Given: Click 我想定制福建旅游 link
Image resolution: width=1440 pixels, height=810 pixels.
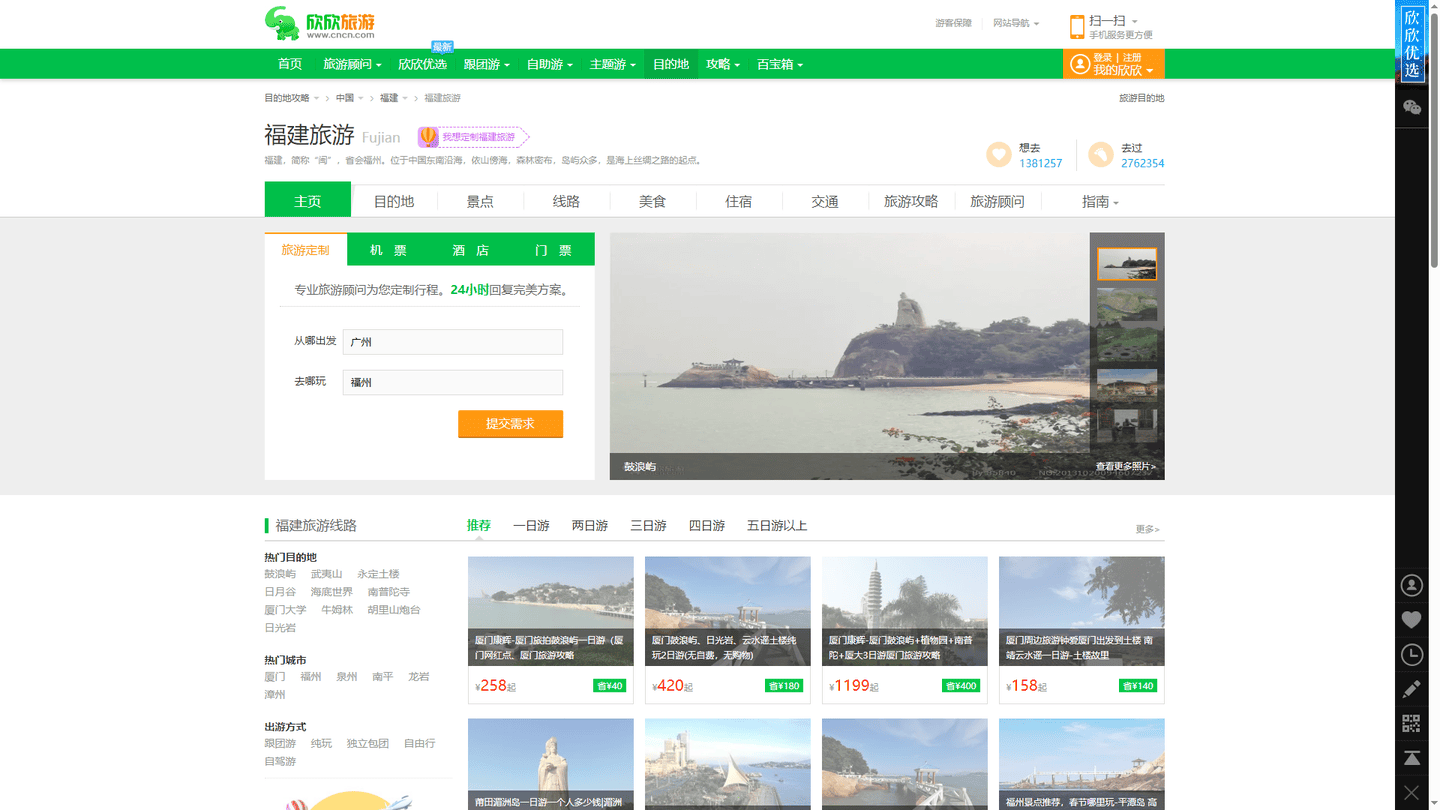Looking at the screenshot, I should [479, 137].
